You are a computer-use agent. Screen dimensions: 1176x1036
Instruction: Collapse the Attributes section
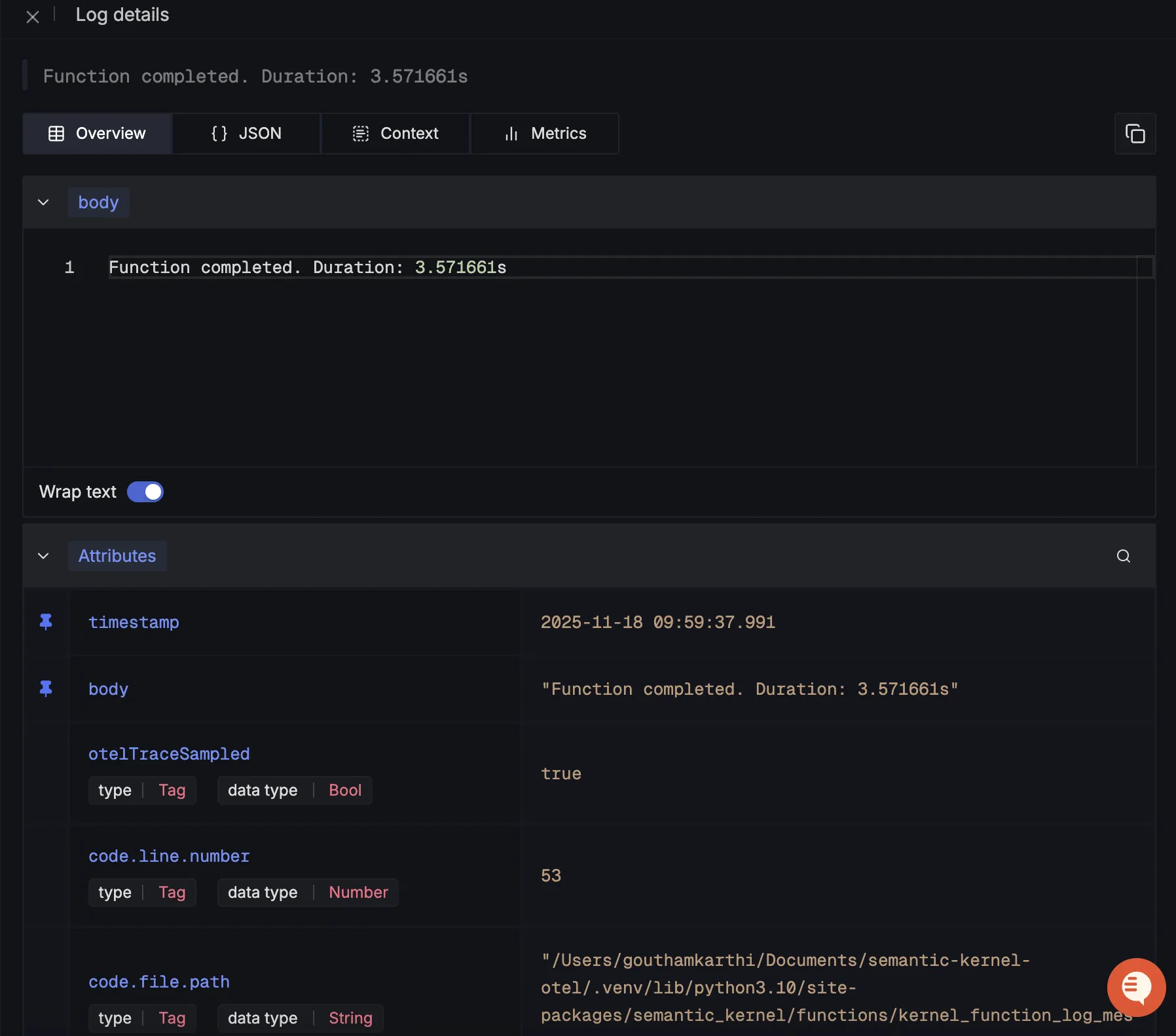pyautogui.click(x=43, y=555)
